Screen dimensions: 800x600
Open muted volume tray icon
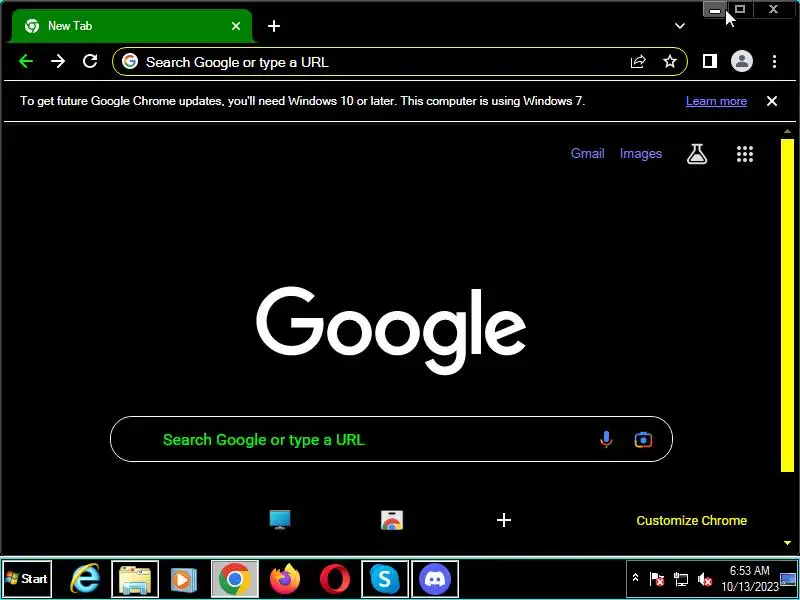705,579
